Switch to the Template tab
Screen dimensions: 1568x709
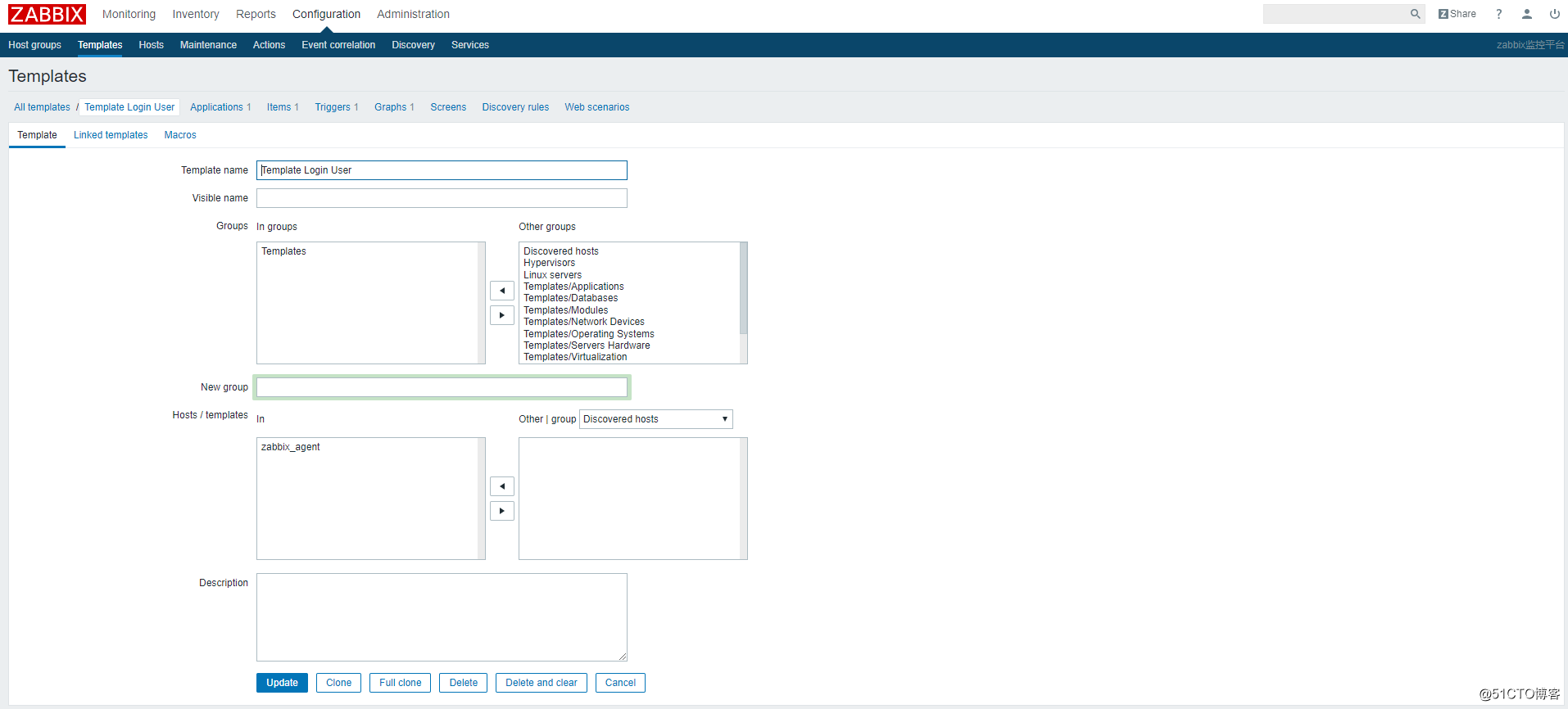click(37, 135)
